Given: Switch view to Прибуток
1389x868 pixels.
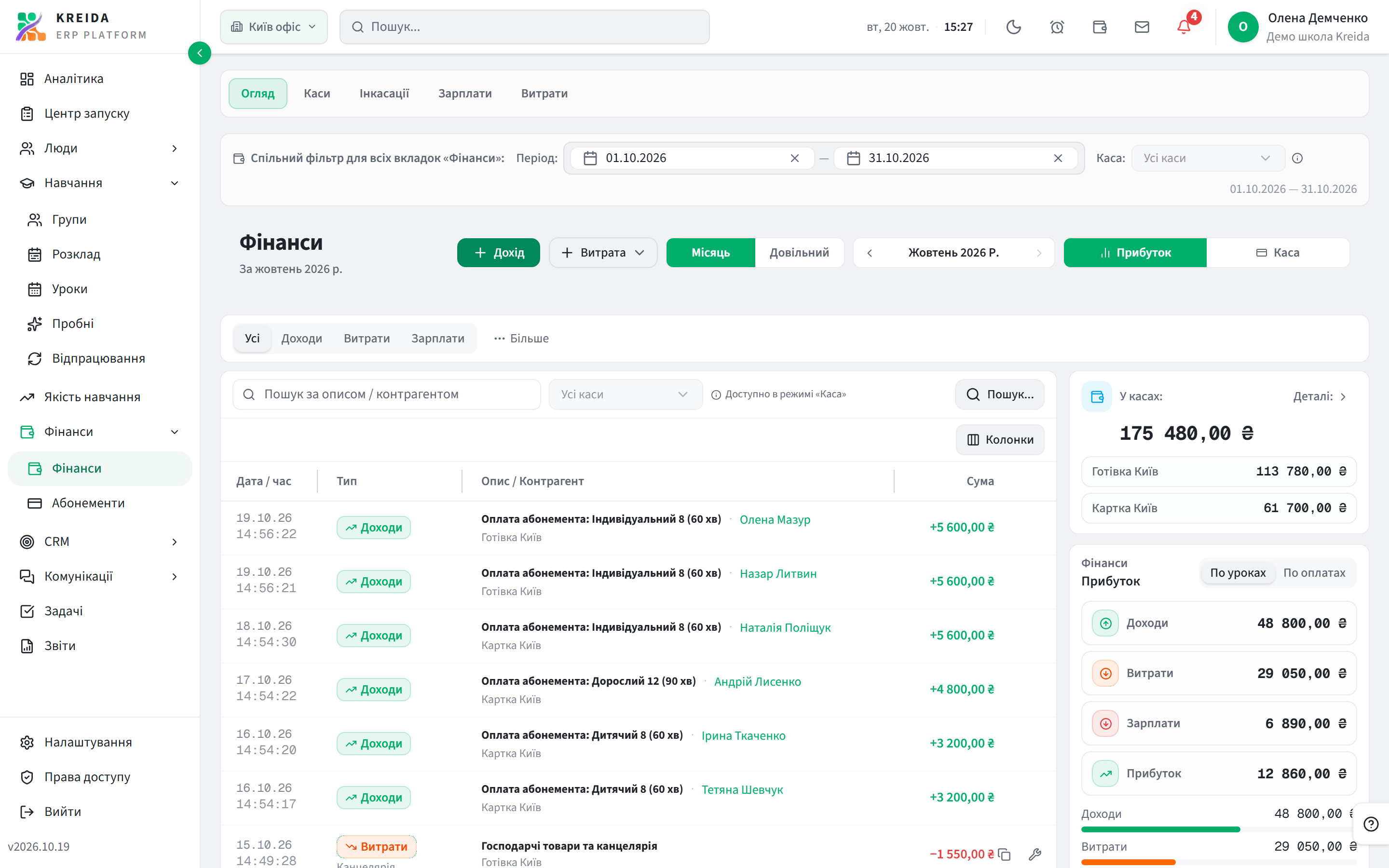Looking at the screenshot, I should [x=1135, y=253].
